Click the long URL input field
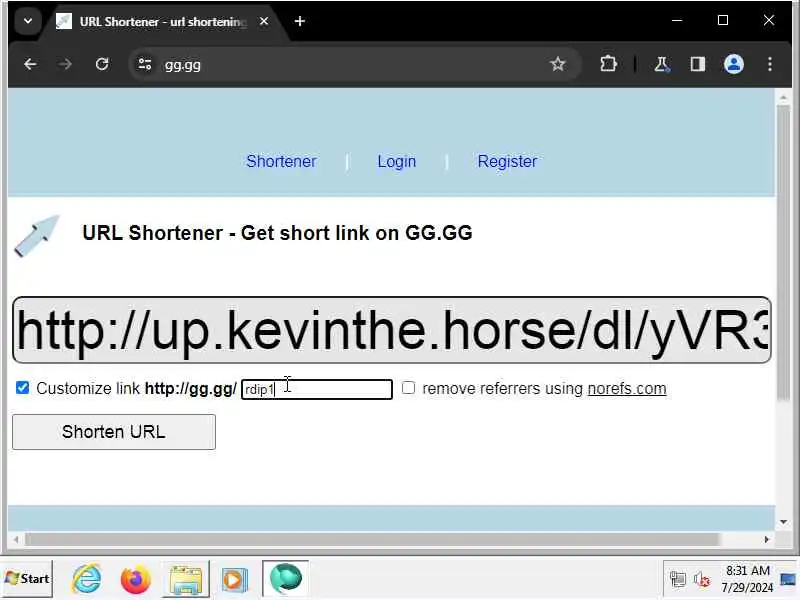The width and height of the screenshot is (800, 600). pyautogui.click(x=392, y=330)
